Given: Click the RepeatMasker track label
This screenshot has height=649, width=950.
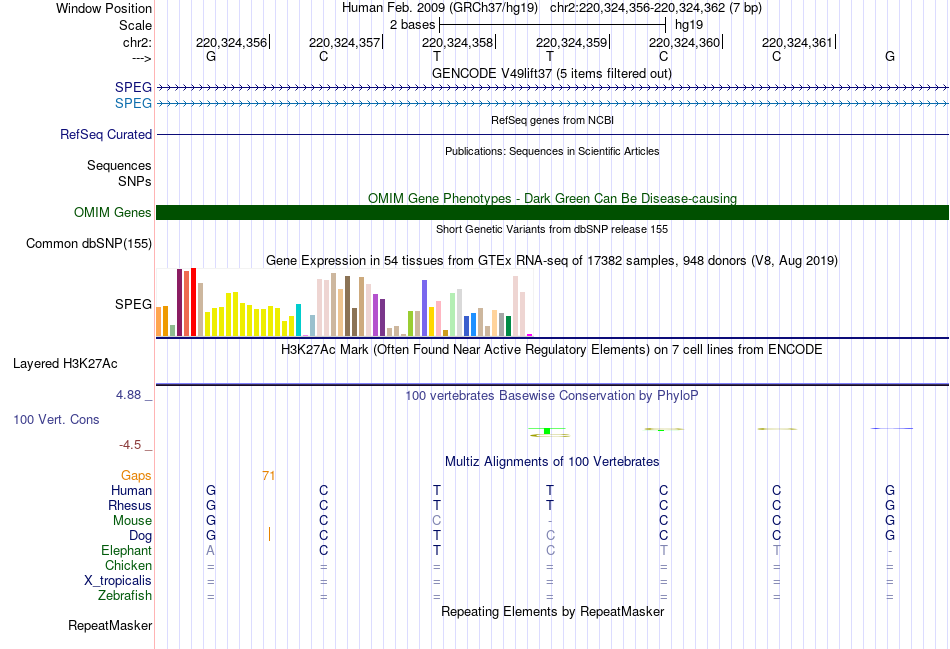Looking at the screenshot, I should click(x=110, y=625).
